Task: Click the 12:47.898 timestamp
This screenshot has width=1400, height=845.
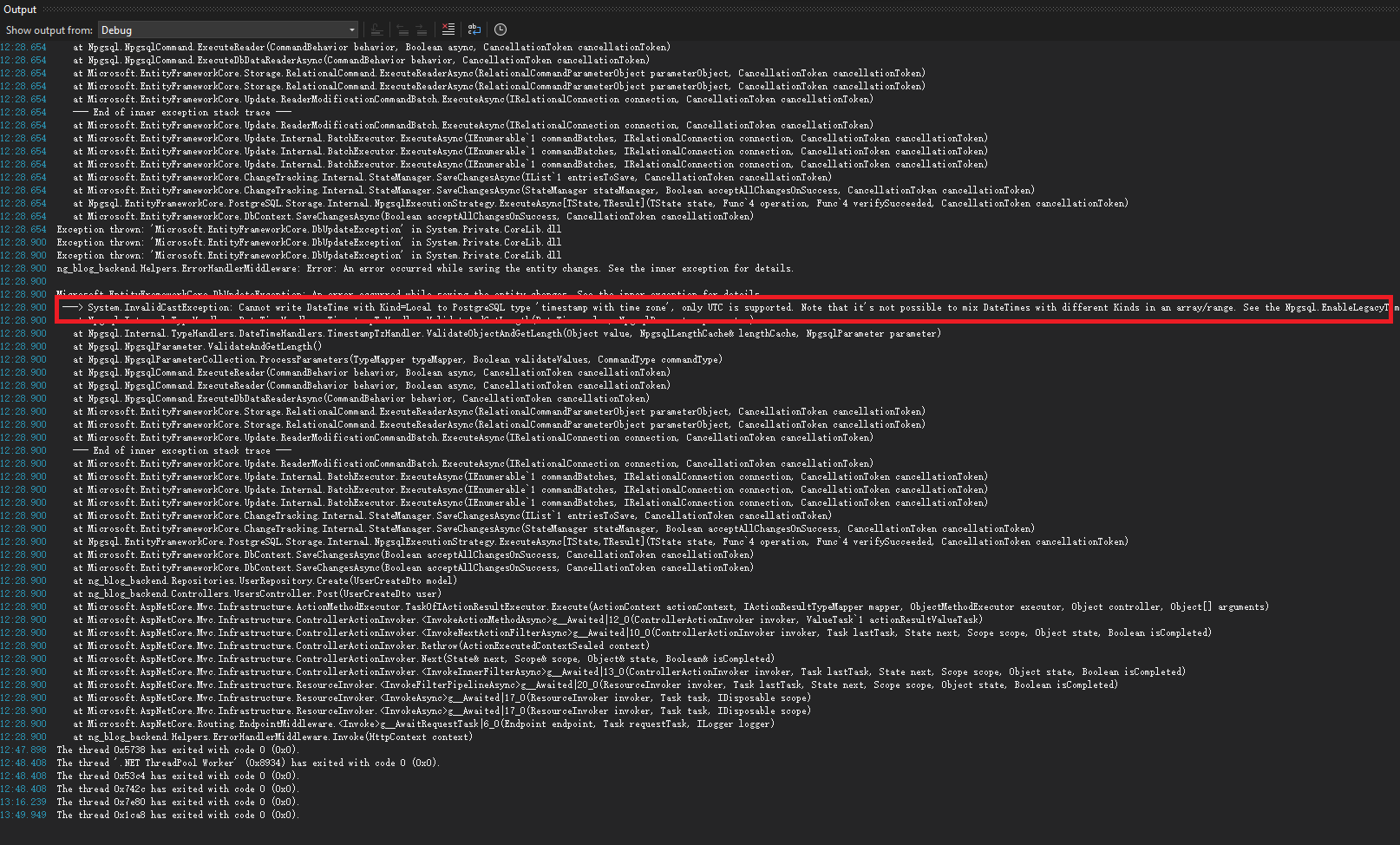Action: (x=23, y=750)
